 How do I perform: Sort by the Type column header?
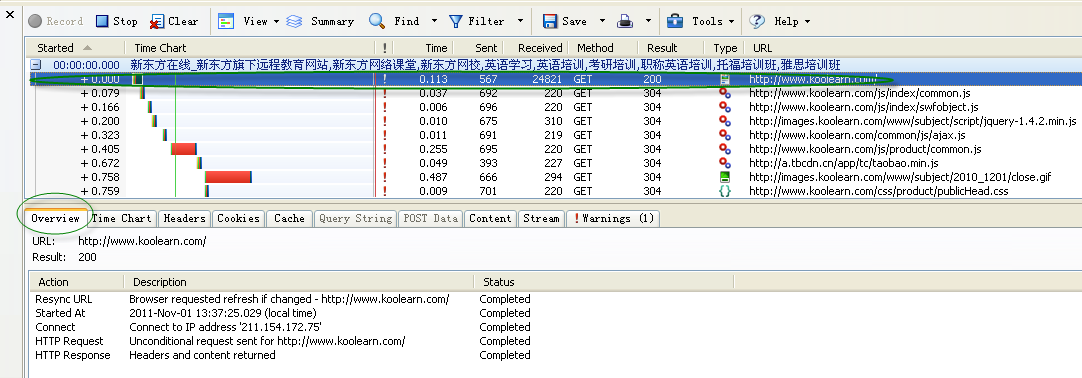(725, 48)
